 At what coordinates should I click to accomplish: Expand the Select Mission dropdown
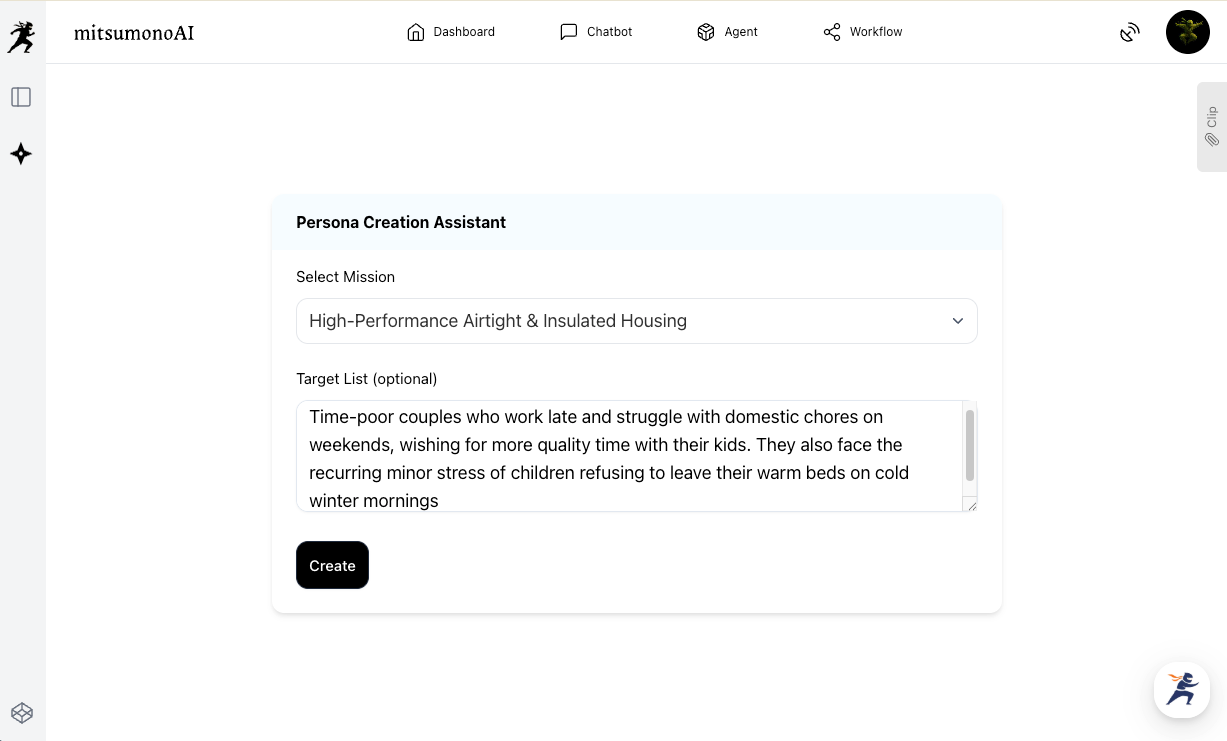(x=636, y=321)
